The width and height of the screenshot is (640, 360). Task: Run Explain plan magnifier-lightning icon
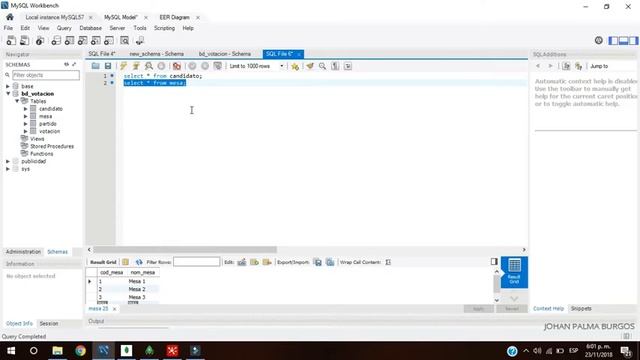point(149,66)
